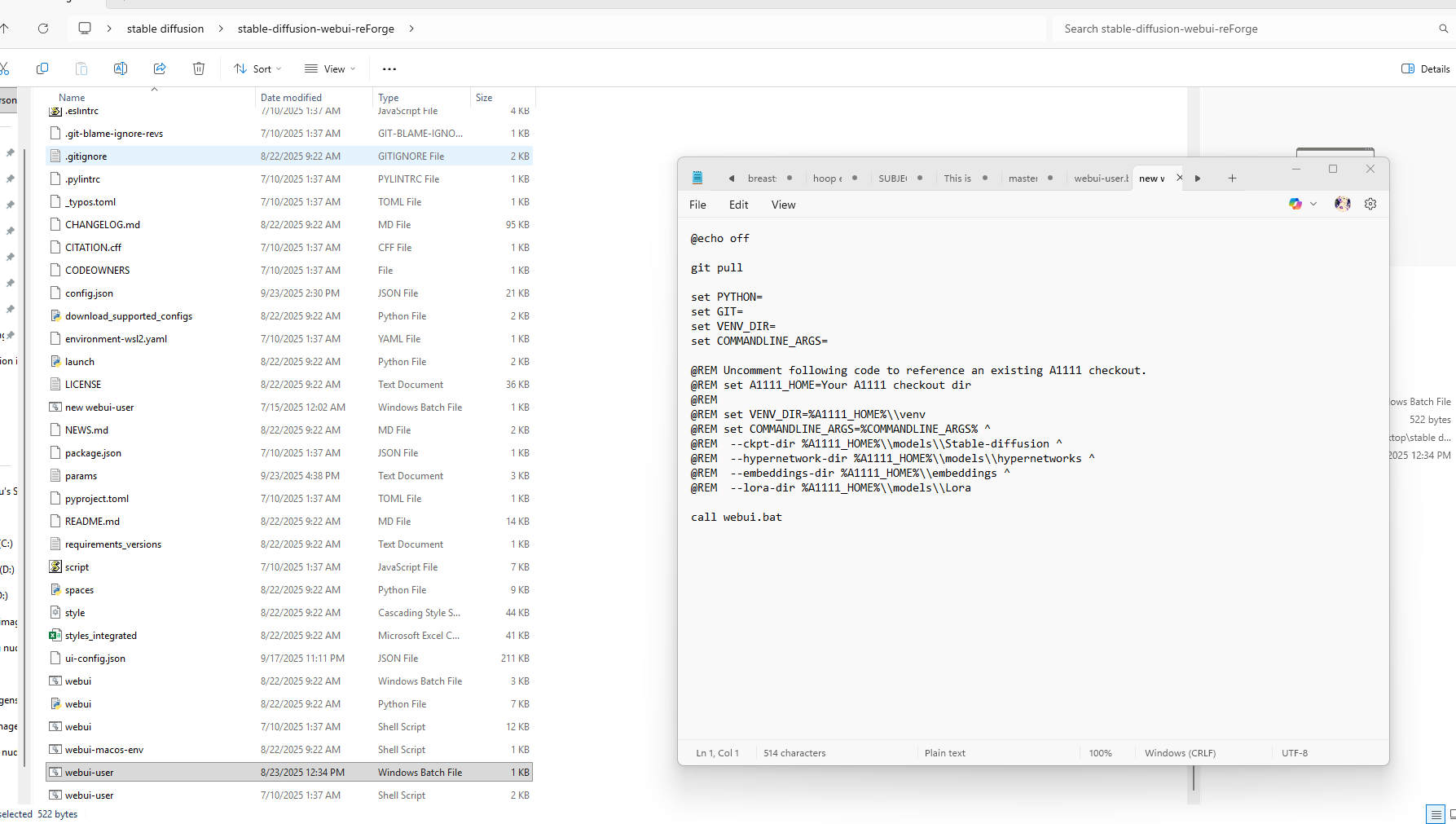Click the 100% zoom indicator in Notepad
Image resolution: width=1456 pixels, height=824 pixels.
click(1100, 753)
